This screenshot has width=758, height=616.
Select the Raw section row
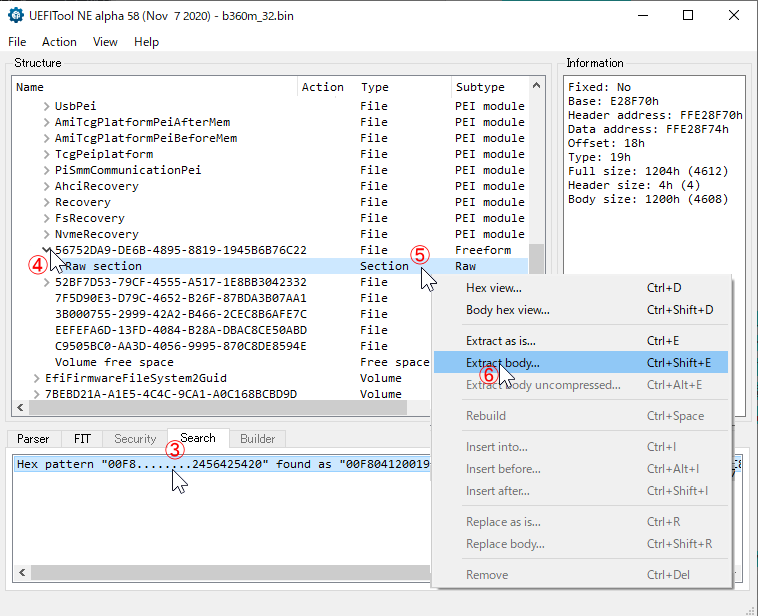pos(104,266)
